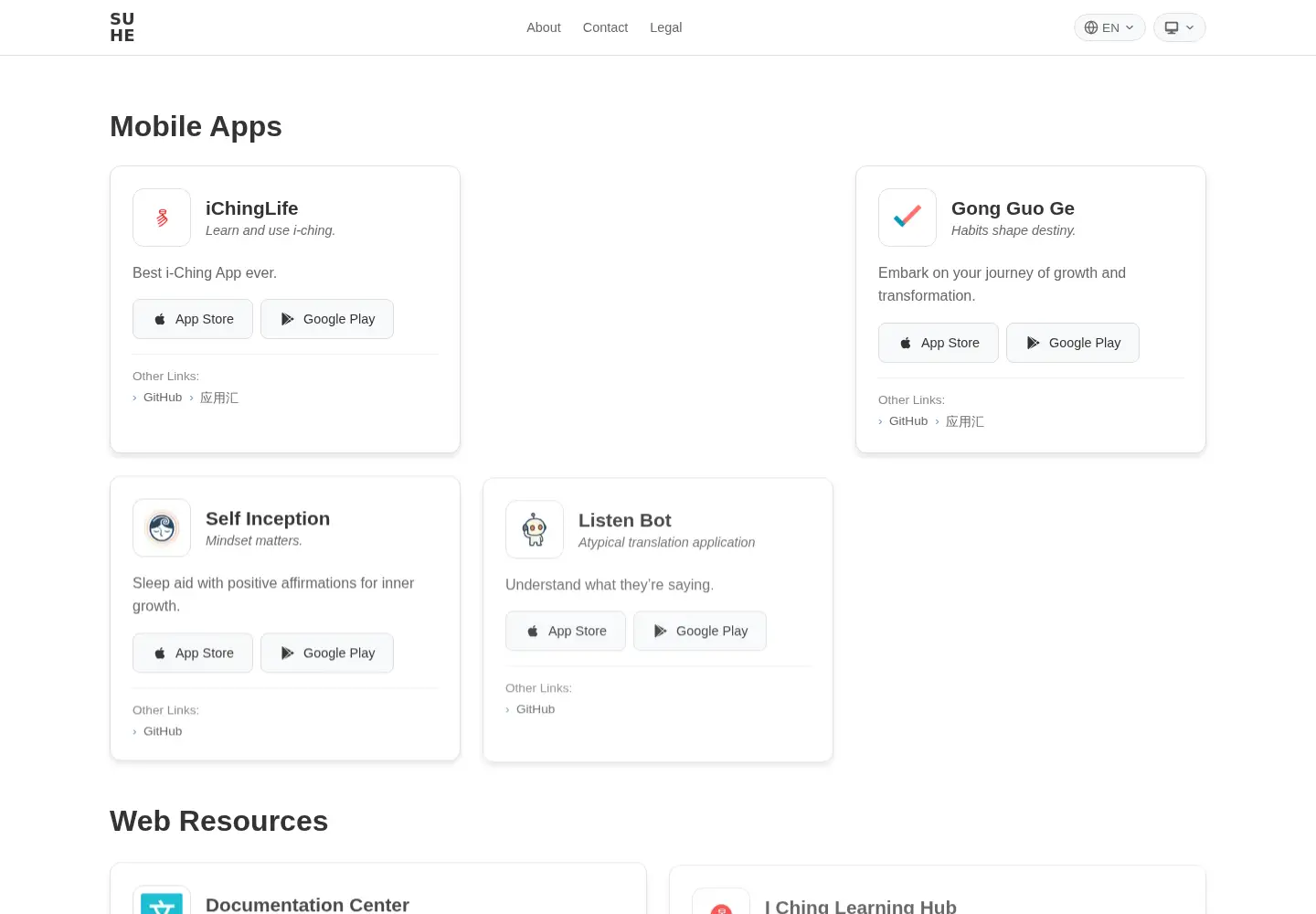Open iChingLife on the App Store
Image resolution: width=1316 pixels, height=914 pixels.
[193, 319]
